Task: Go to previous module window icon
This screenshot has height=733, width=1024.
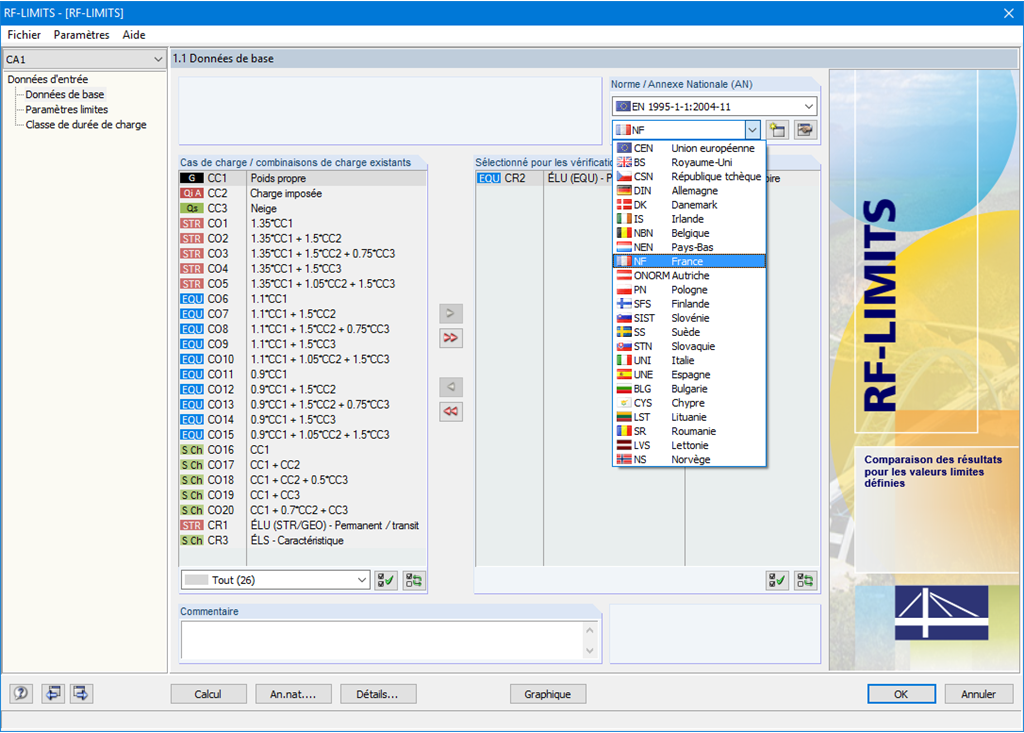Action: [x=52, y=693]
